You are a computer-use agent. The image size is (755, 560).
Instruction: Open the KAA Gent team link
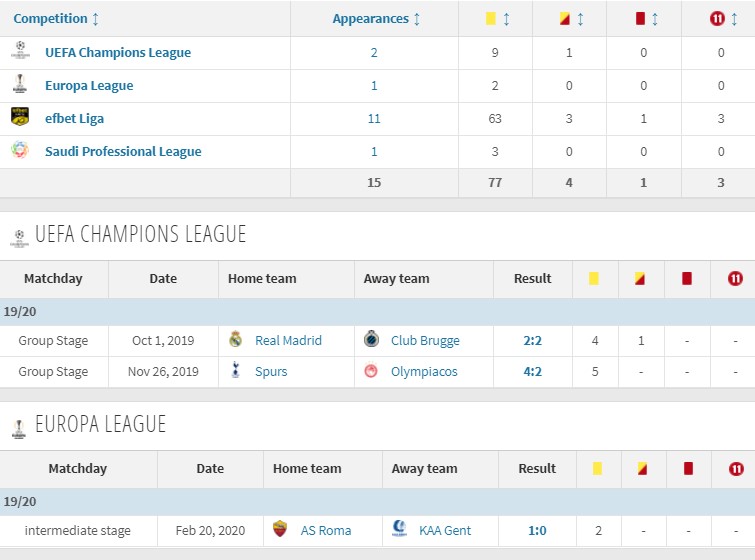[445, 530]
